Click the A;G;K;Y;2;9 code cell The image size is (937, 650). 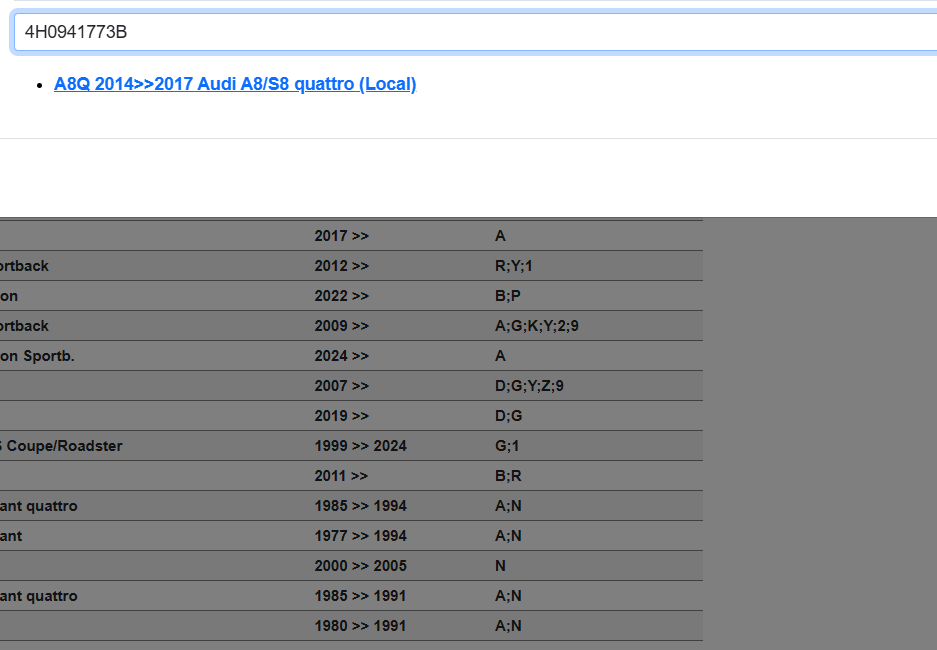(536, 326)
